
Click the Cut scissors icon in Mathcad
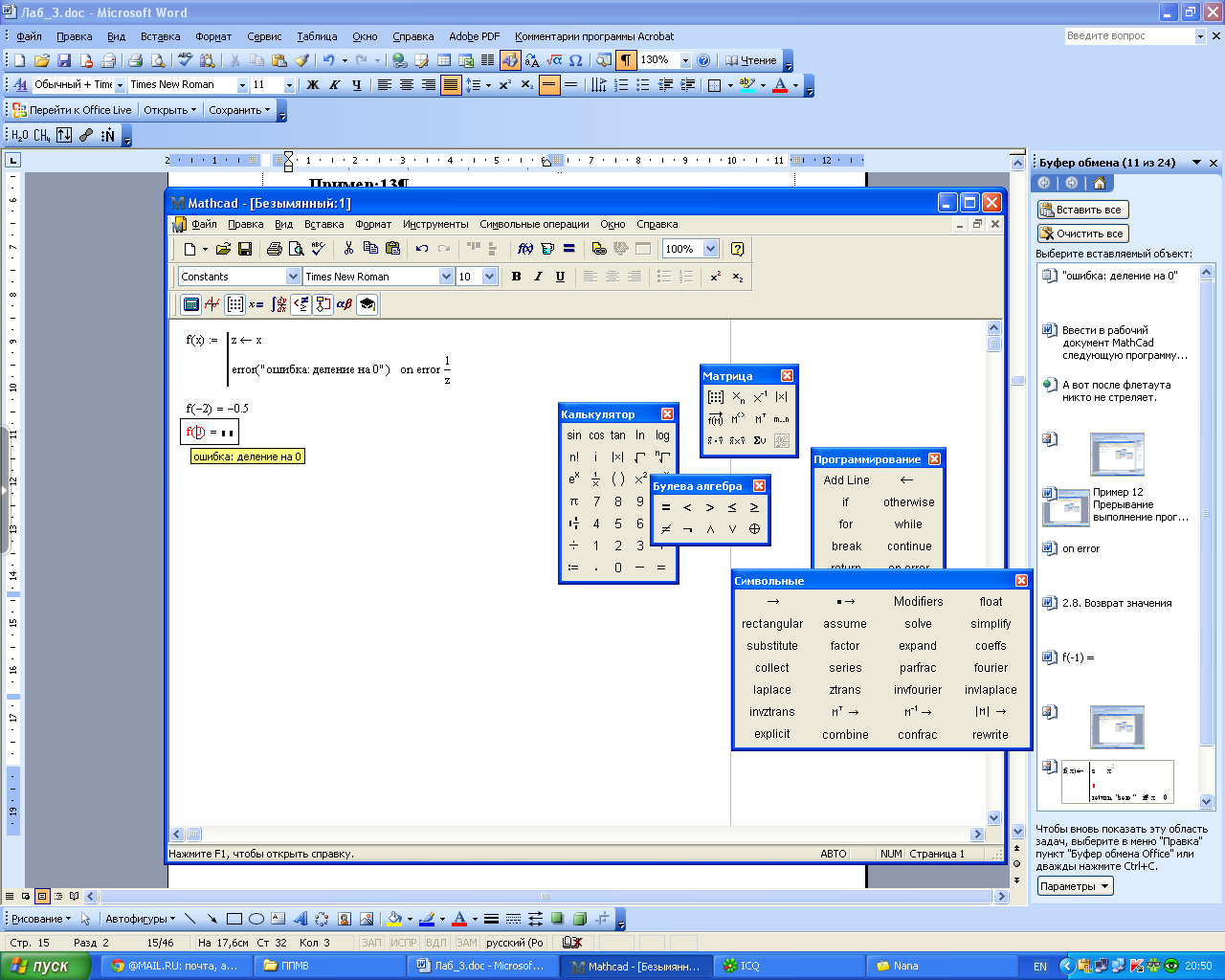348,249
